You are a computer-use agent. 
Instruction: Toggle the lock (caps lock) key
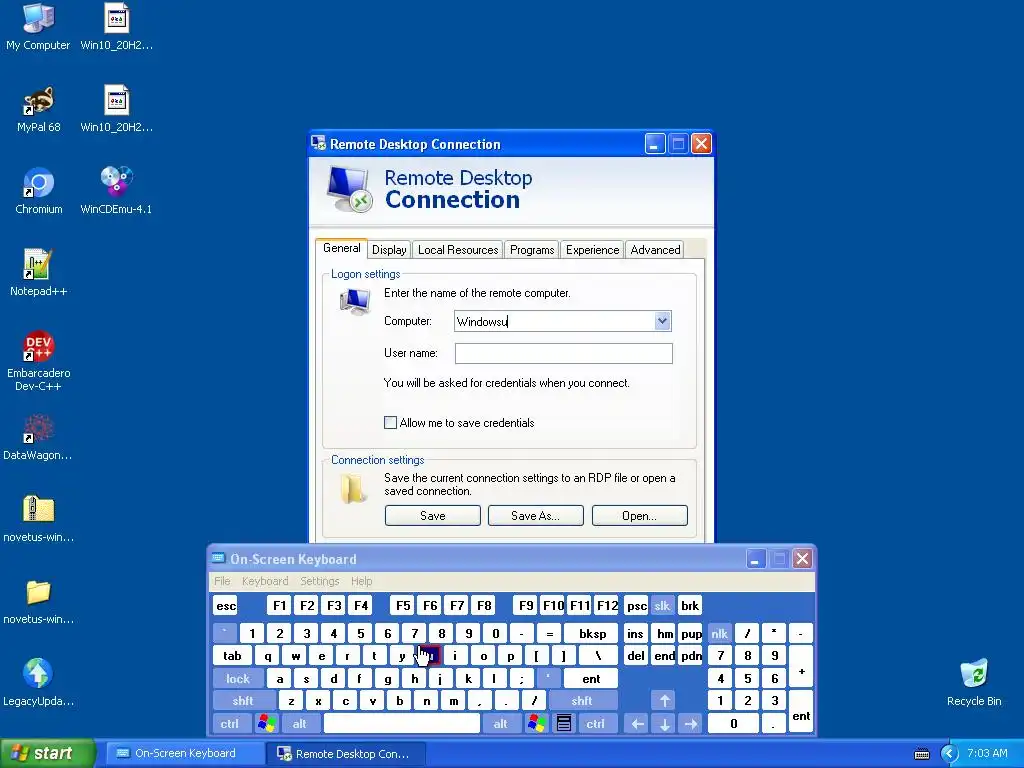[238, 679]
